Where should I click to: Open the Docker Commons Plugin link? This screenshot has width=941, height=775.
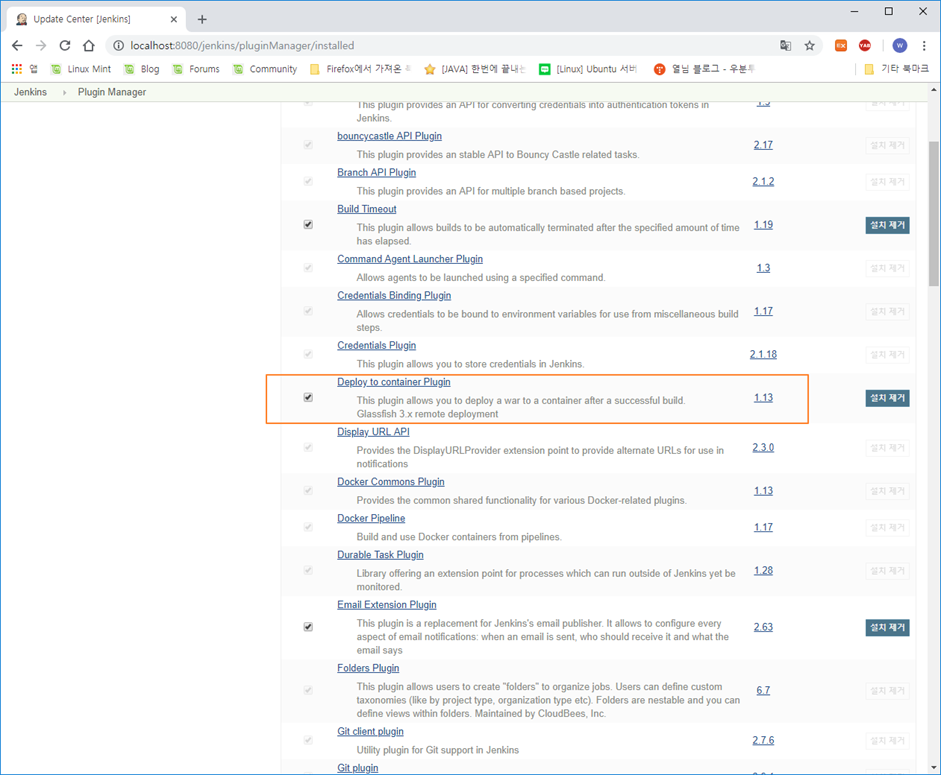pyautogui.click(x=391, y=482)
